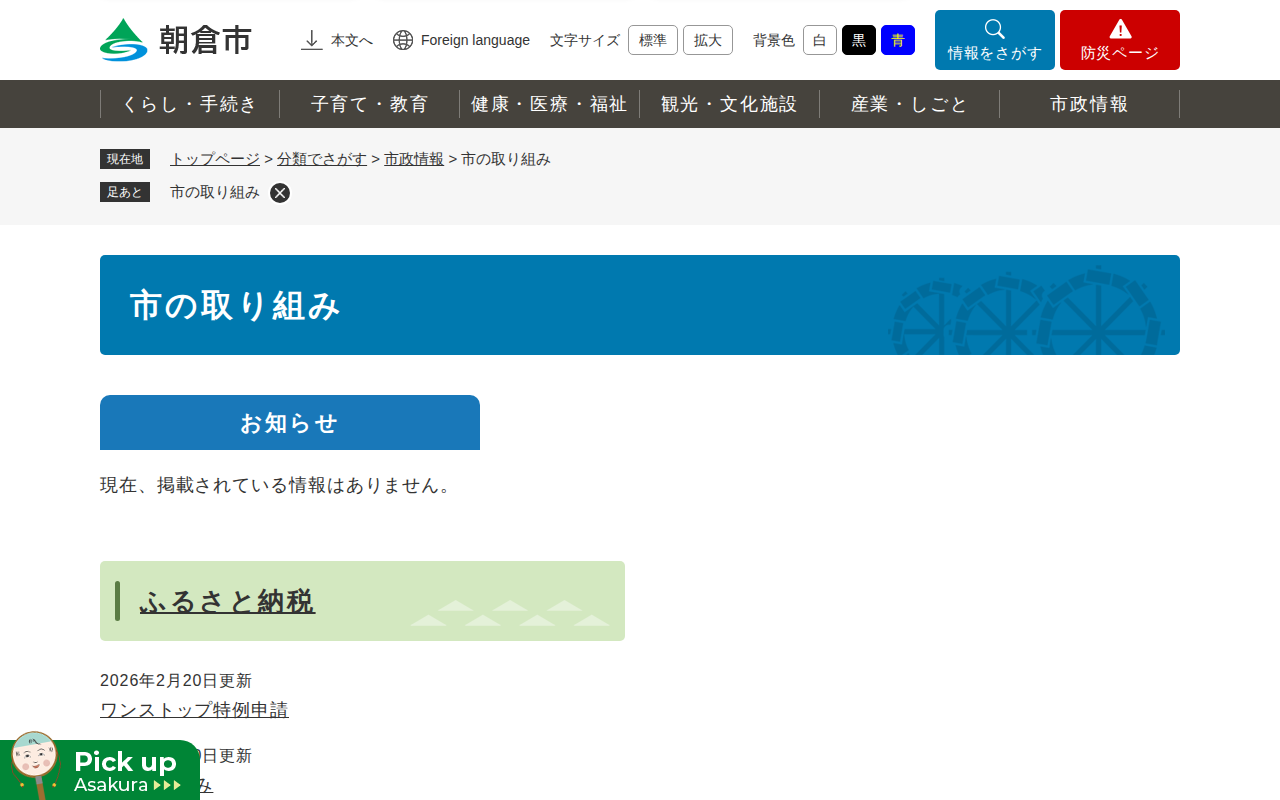Enlarge text with 拡大 button
Image resolution: width=1280 pixels, height=800 pixels.
708,40
